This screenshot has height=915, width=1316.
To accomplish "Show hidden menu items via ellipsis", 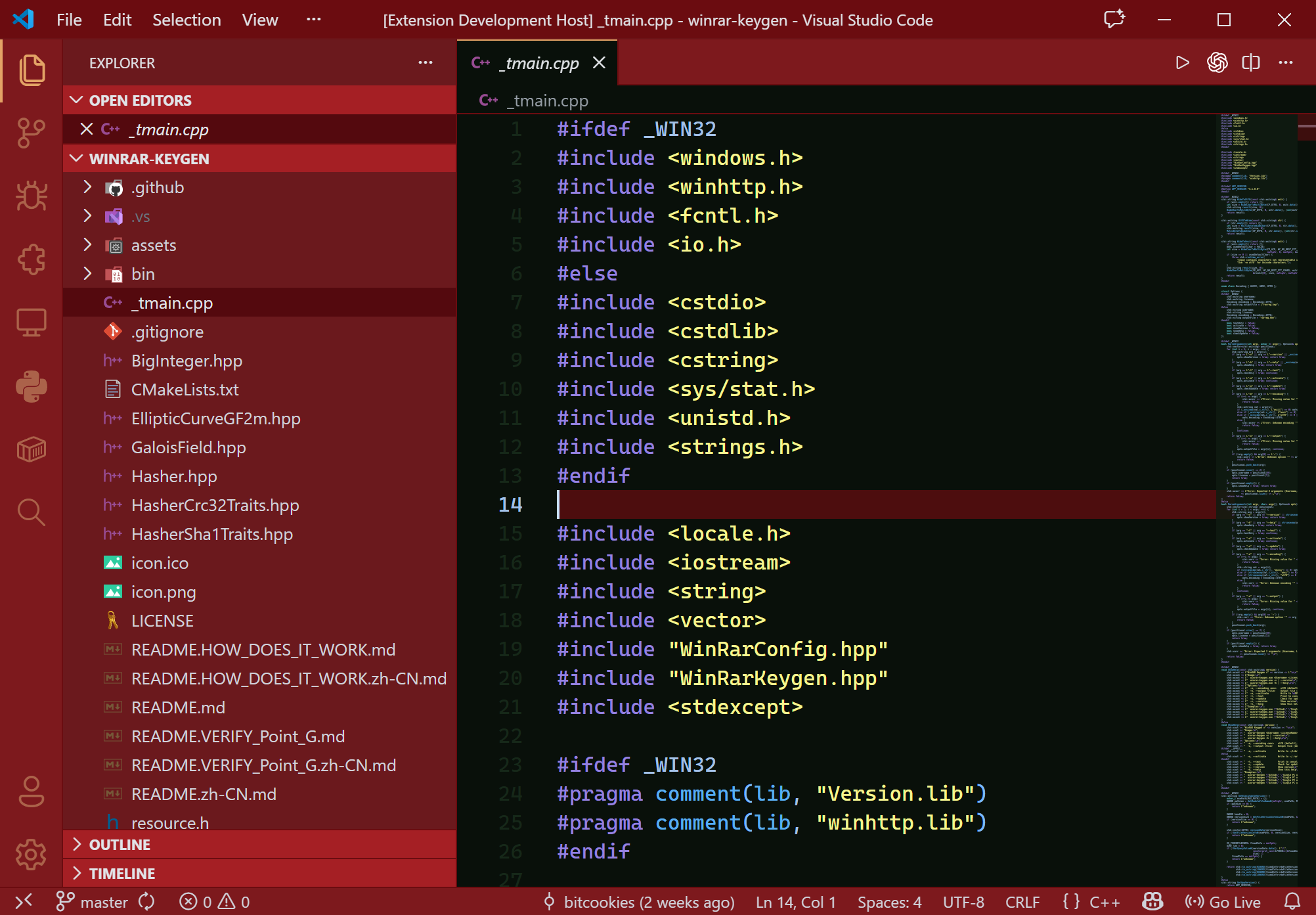I will coord(314,20).
